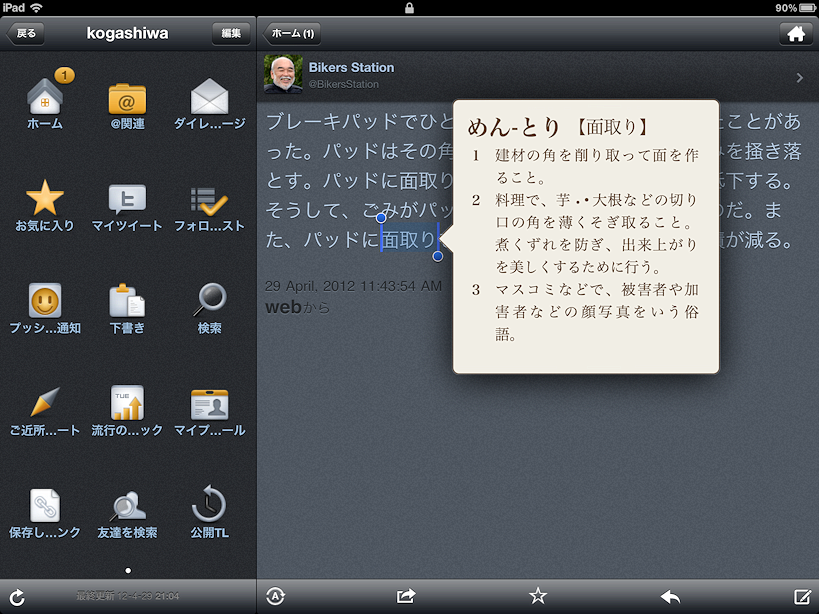The height and width of the screenshot is (614, 819).
Task: Expand Bikers Station profile chevron
Action: point(799,77)
